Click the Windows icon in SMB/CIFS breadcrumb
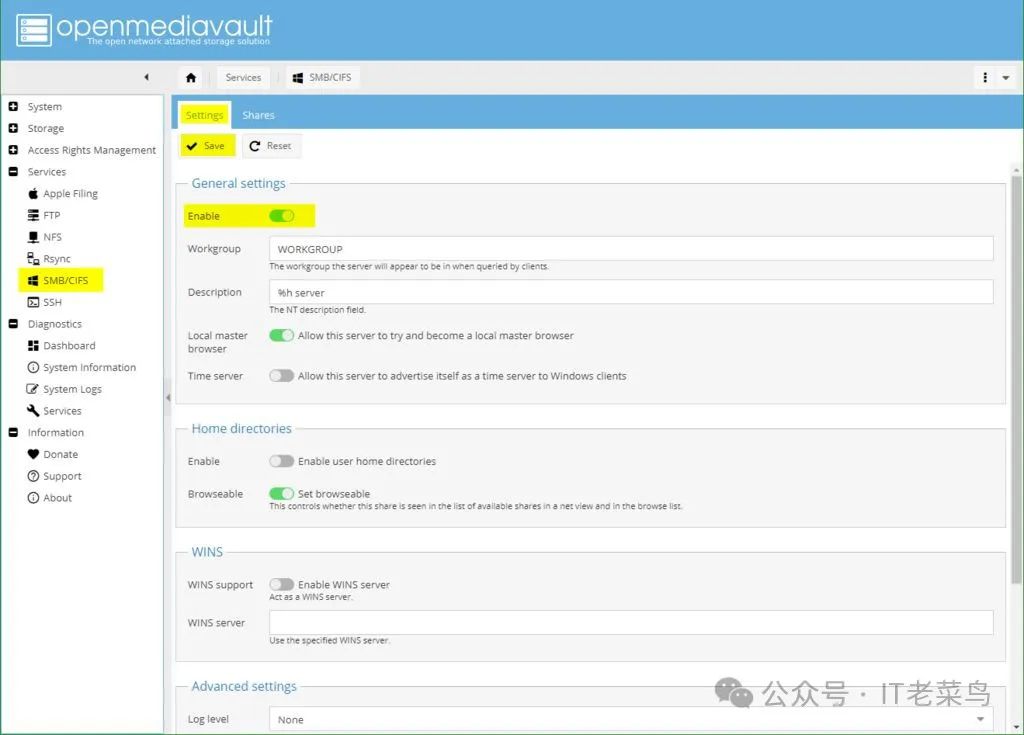 (x=298, y=78)
